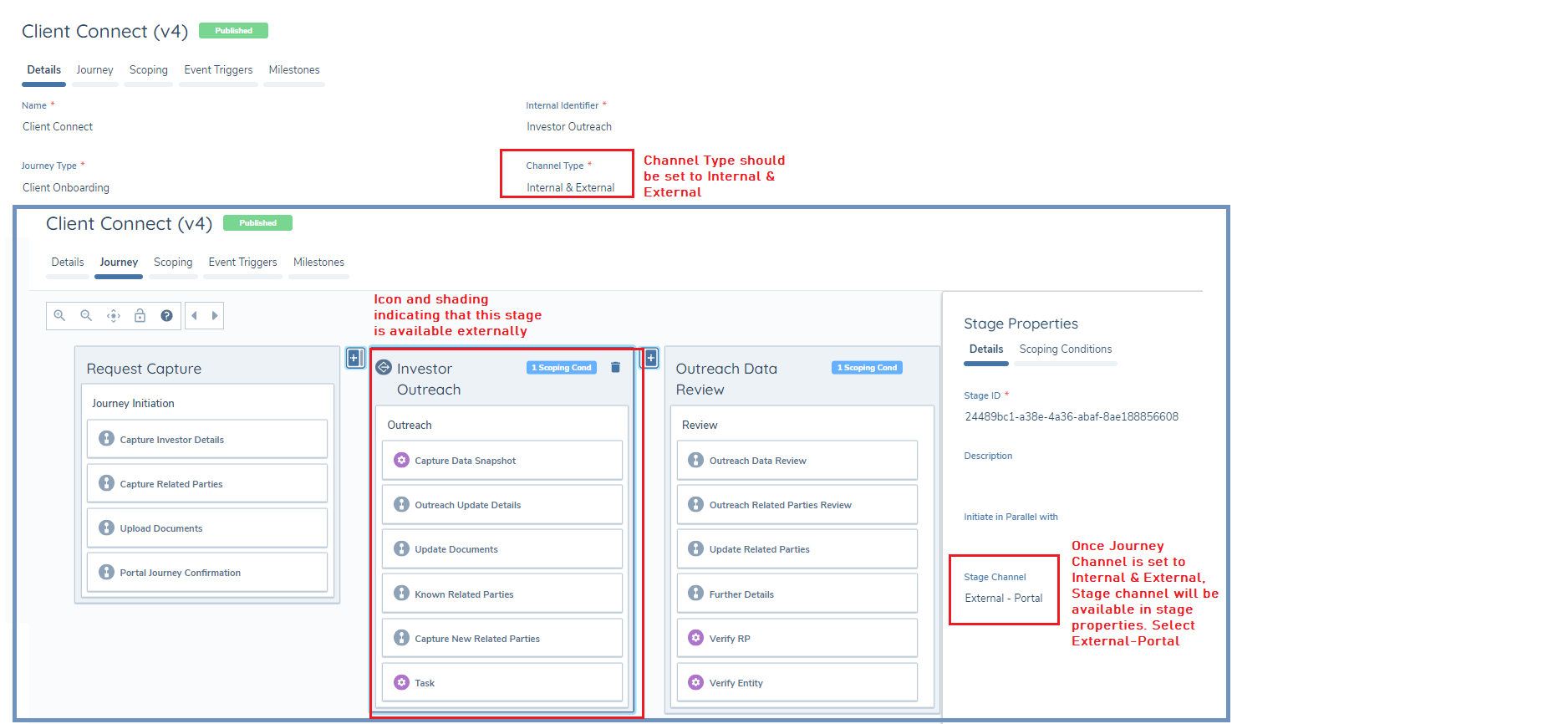
Task: Click the Name field Client Connect
Action: pyautogui.click(x=58, y=127)
